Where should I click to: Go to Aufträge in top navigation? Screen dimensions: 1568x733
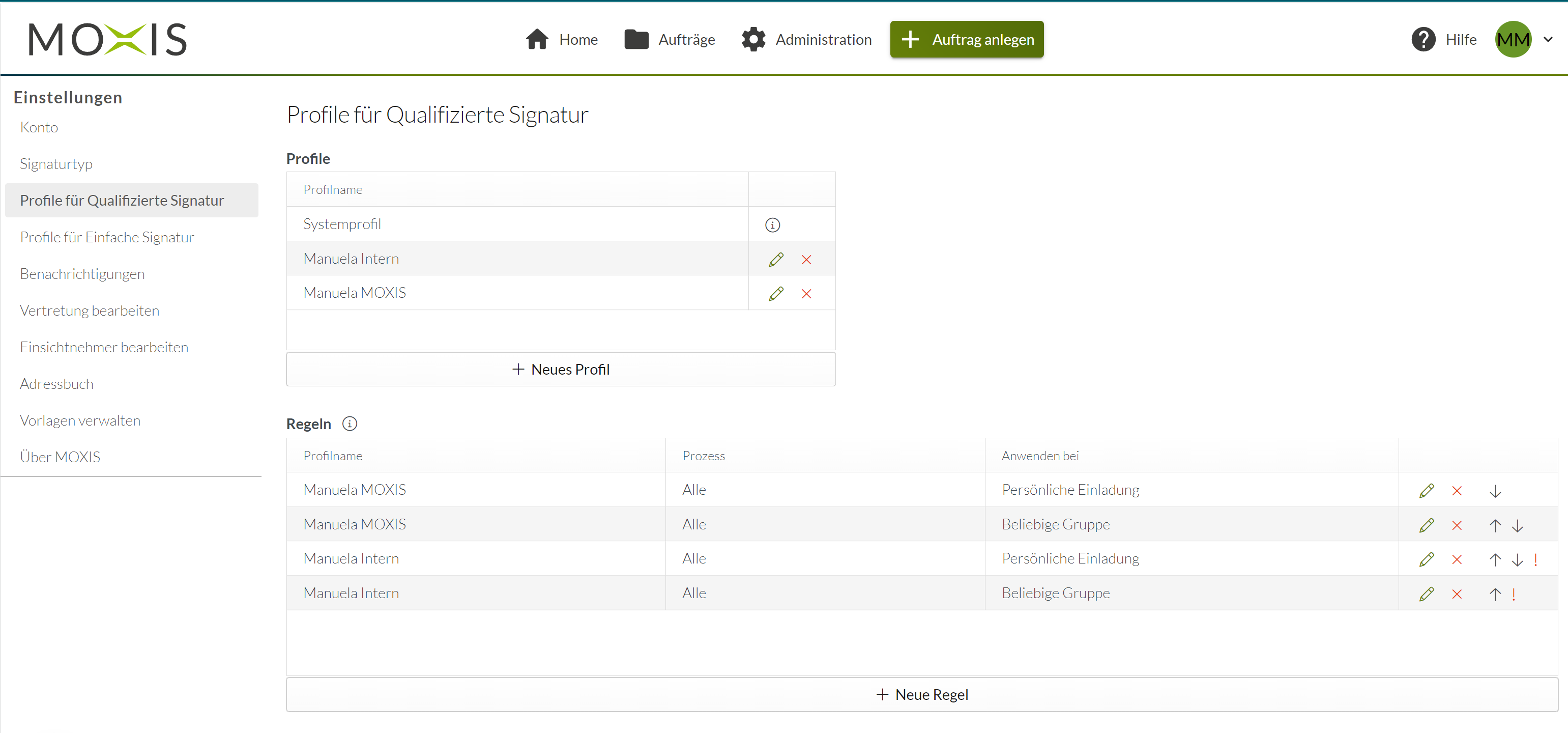pyautogui.click(x=670, y=40)
